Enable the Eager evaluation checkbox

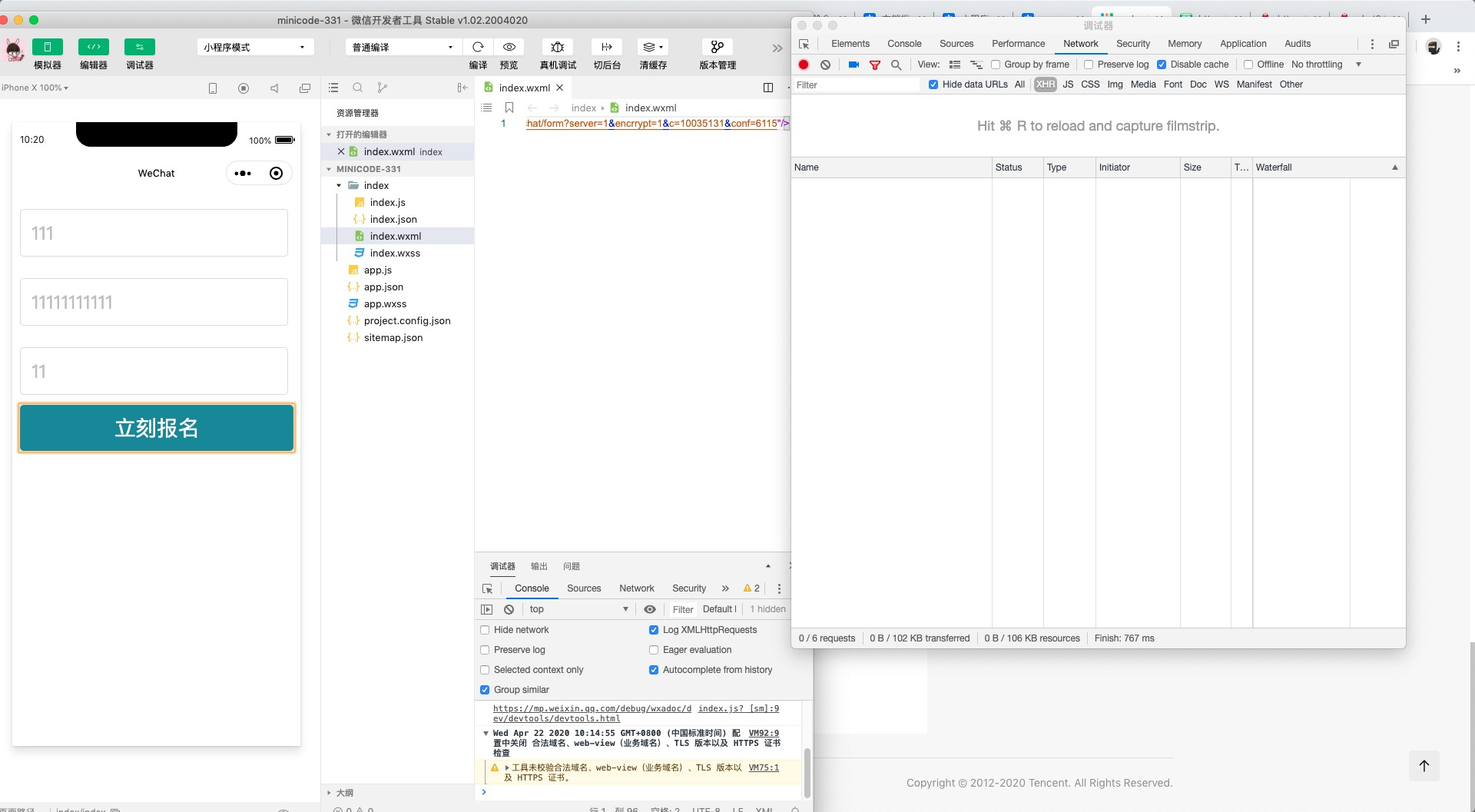654,650
